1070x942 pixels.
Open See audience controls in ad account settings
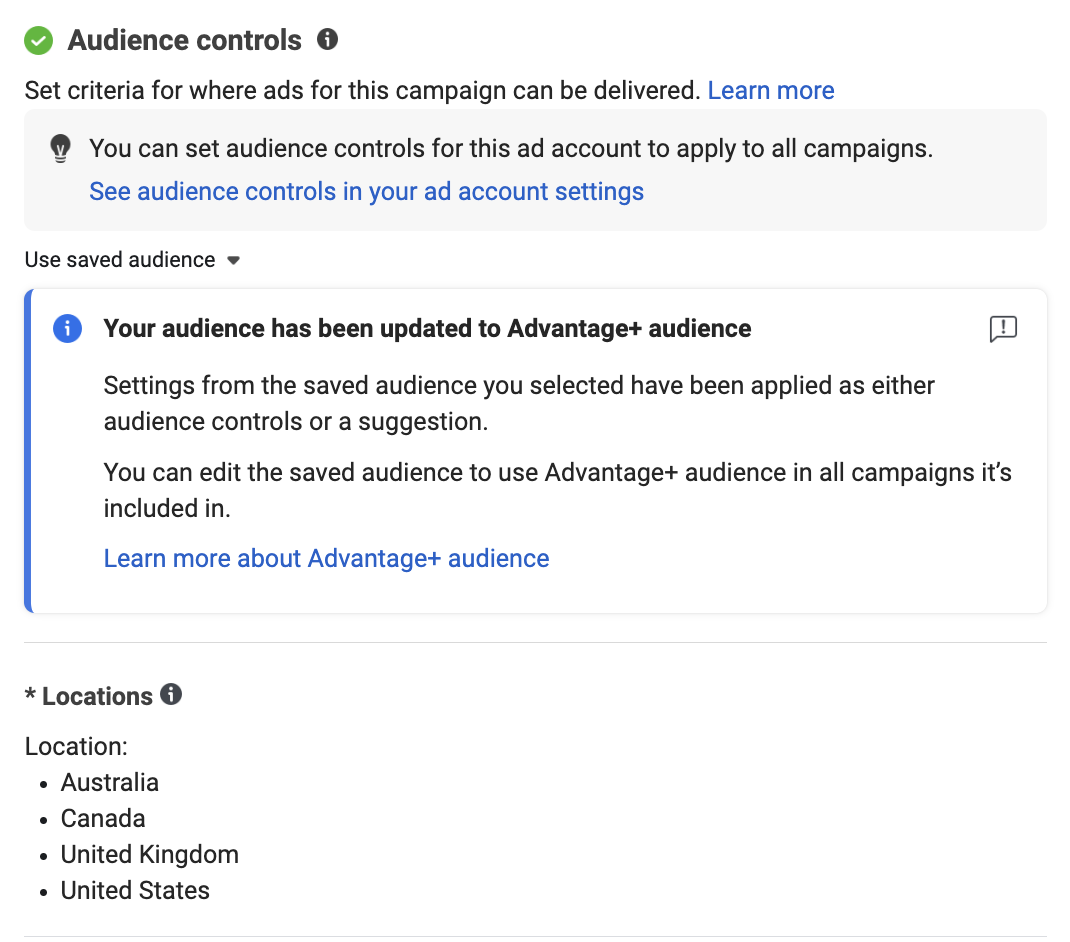[x=366, y=192]
